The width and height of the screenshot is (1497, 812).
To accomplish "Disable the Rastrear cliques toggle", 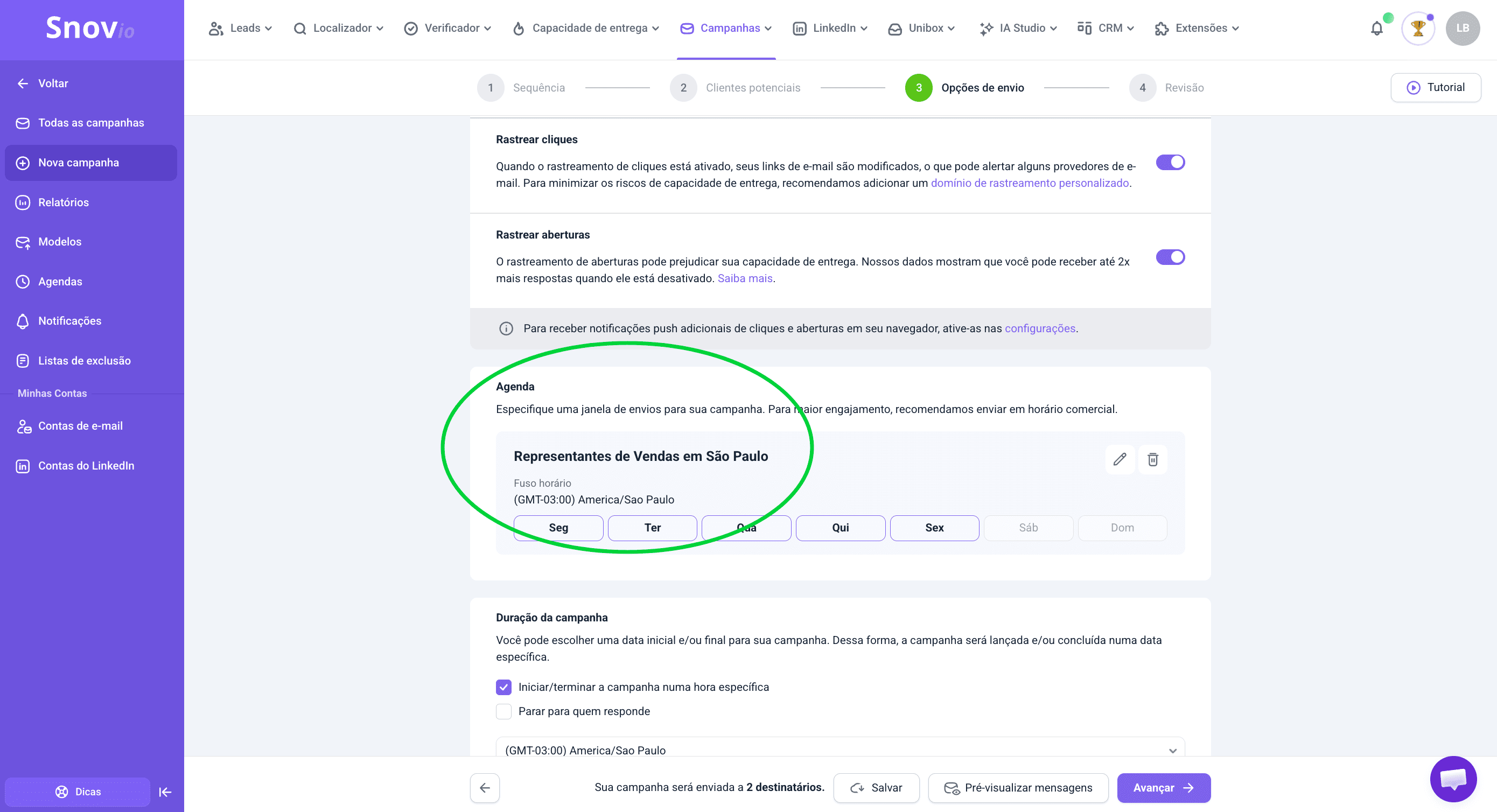I will tap(1170, 162).
